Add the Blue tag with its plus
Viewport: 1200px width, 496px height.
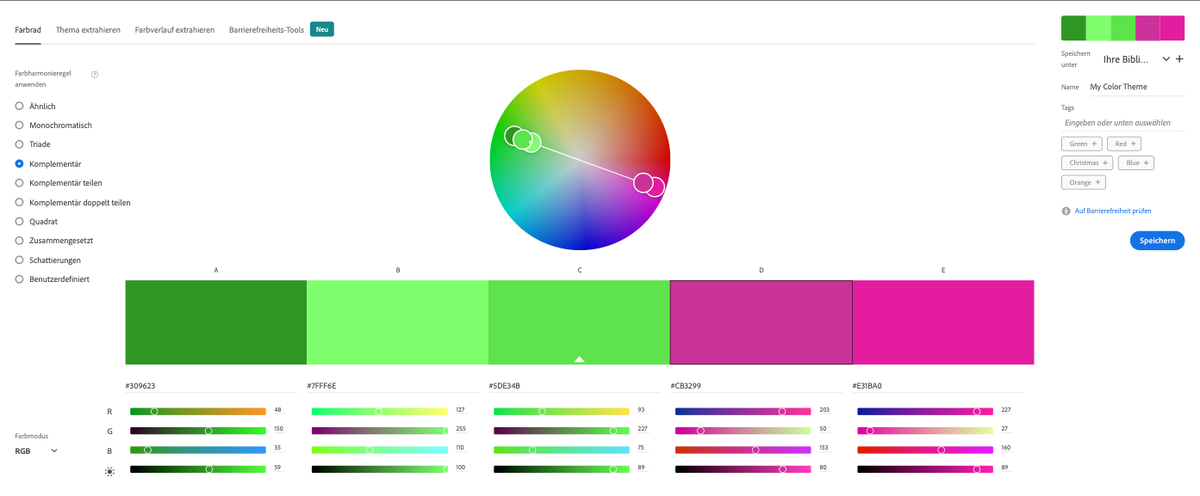[1144, 162]
